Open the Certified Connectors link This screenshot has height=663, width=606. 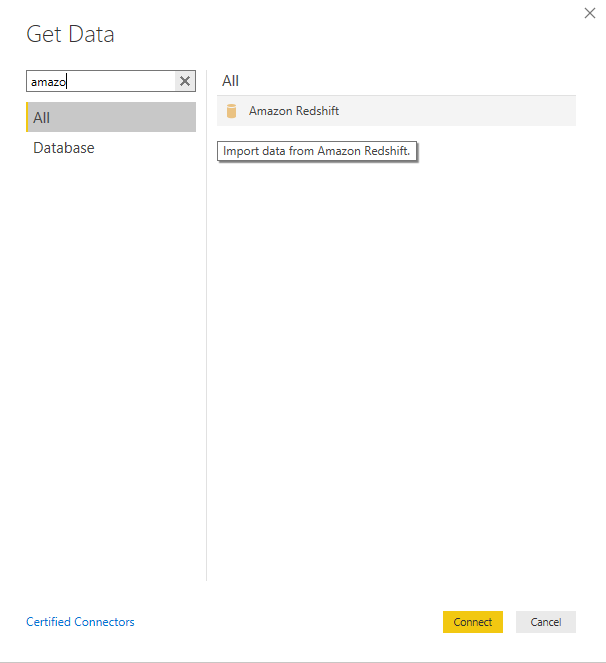tap(80, 622)
